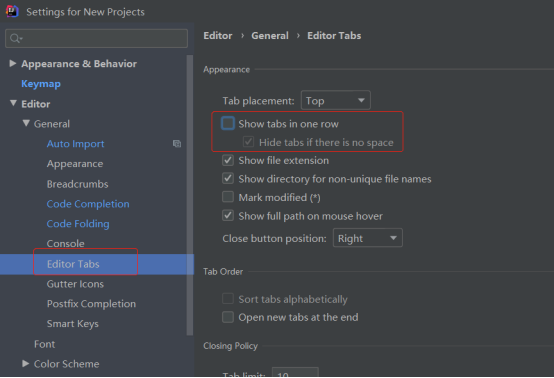Click the IntelliJ IDEA logo in title bar
This screenshot has height=378, width=554.
[12, 11]
